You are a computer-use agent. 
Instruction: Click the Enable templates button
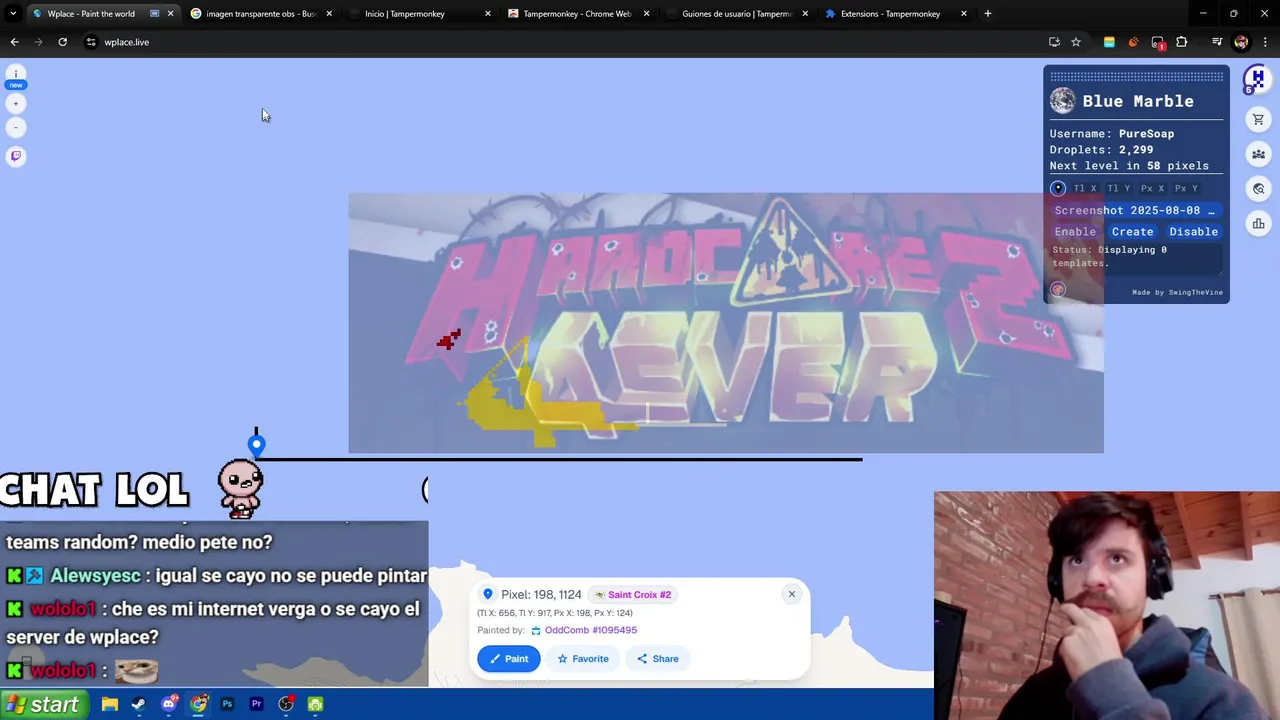coord(1075,232)
